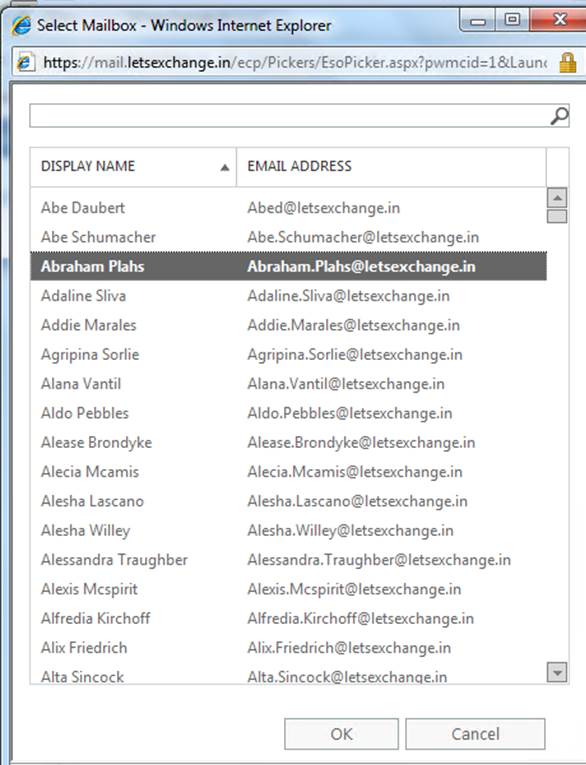The width and height of the screenshot is (586, 765).
Task: Choose Alfredia Kirchoff from the list
Action: pos(288,618)
